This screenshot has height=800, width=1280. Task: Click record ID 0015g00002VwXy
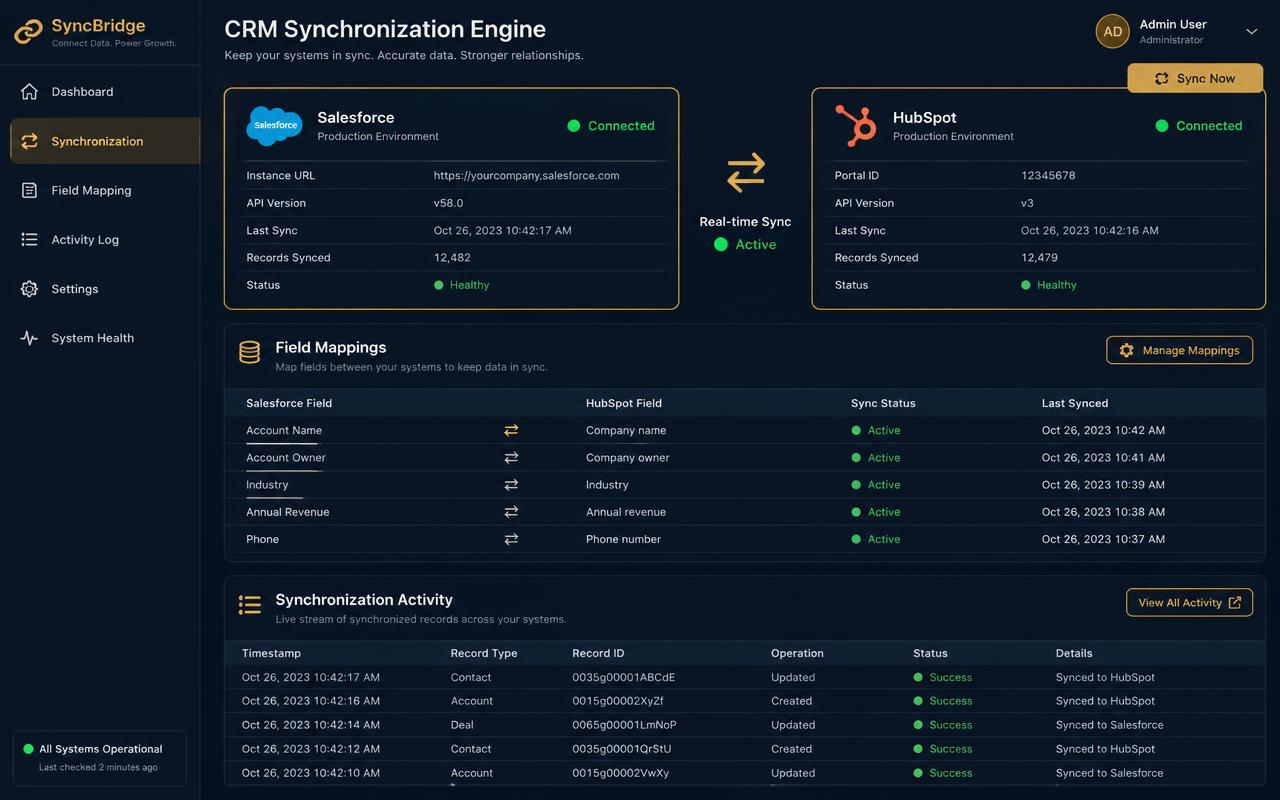(x=621, y=773)
